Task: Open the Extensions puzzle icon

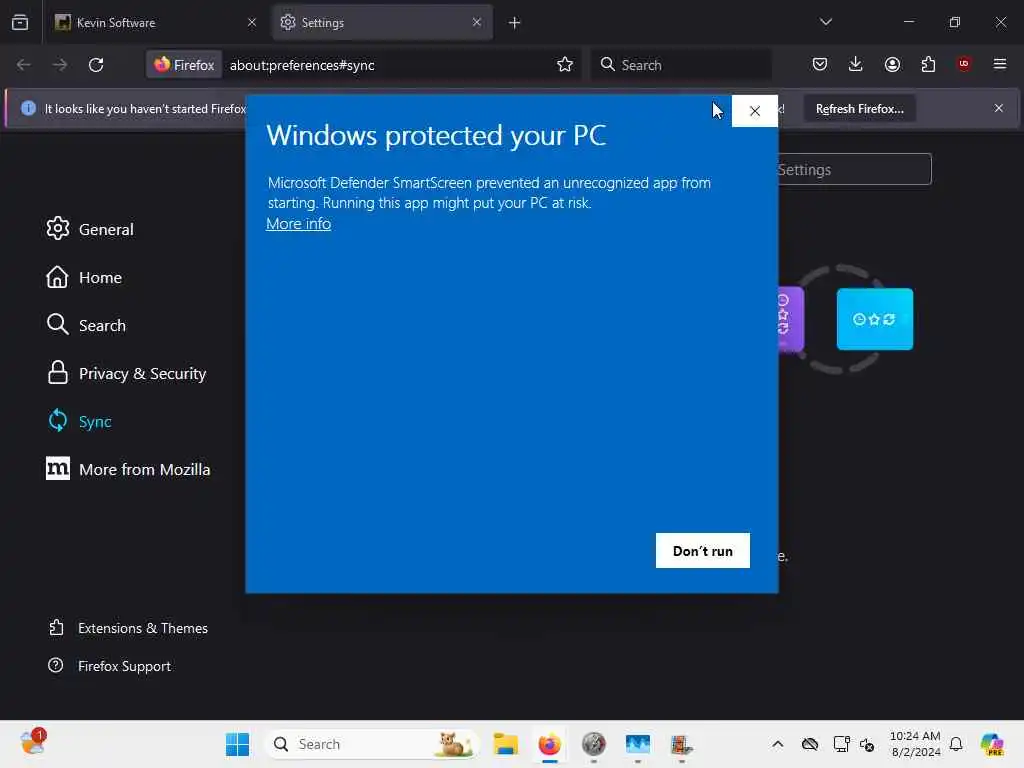Action: point(928,64)
